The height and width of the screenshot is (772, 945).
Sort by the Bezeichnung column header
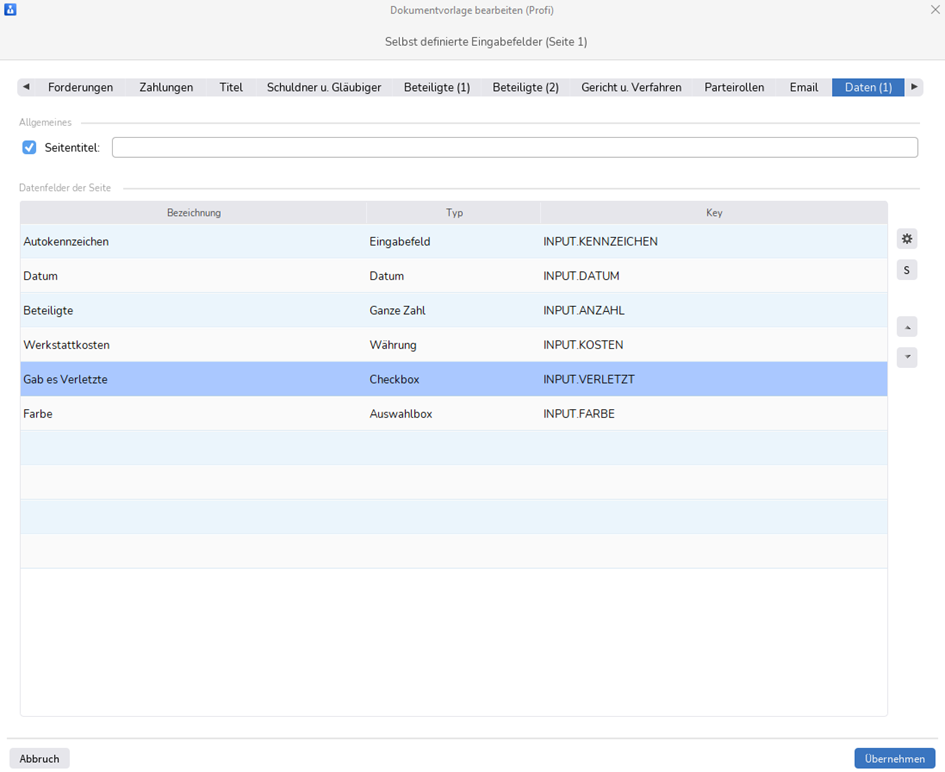[x=193, y=213]
